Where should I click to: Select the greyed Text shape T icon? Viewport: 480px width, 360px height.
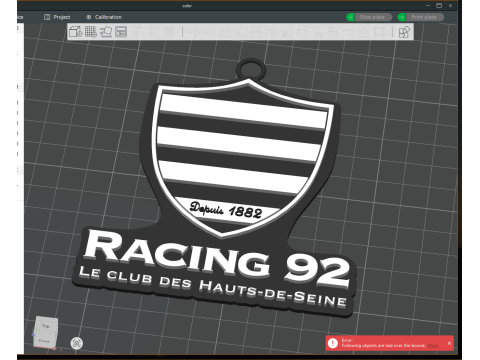tap(317, 32)
